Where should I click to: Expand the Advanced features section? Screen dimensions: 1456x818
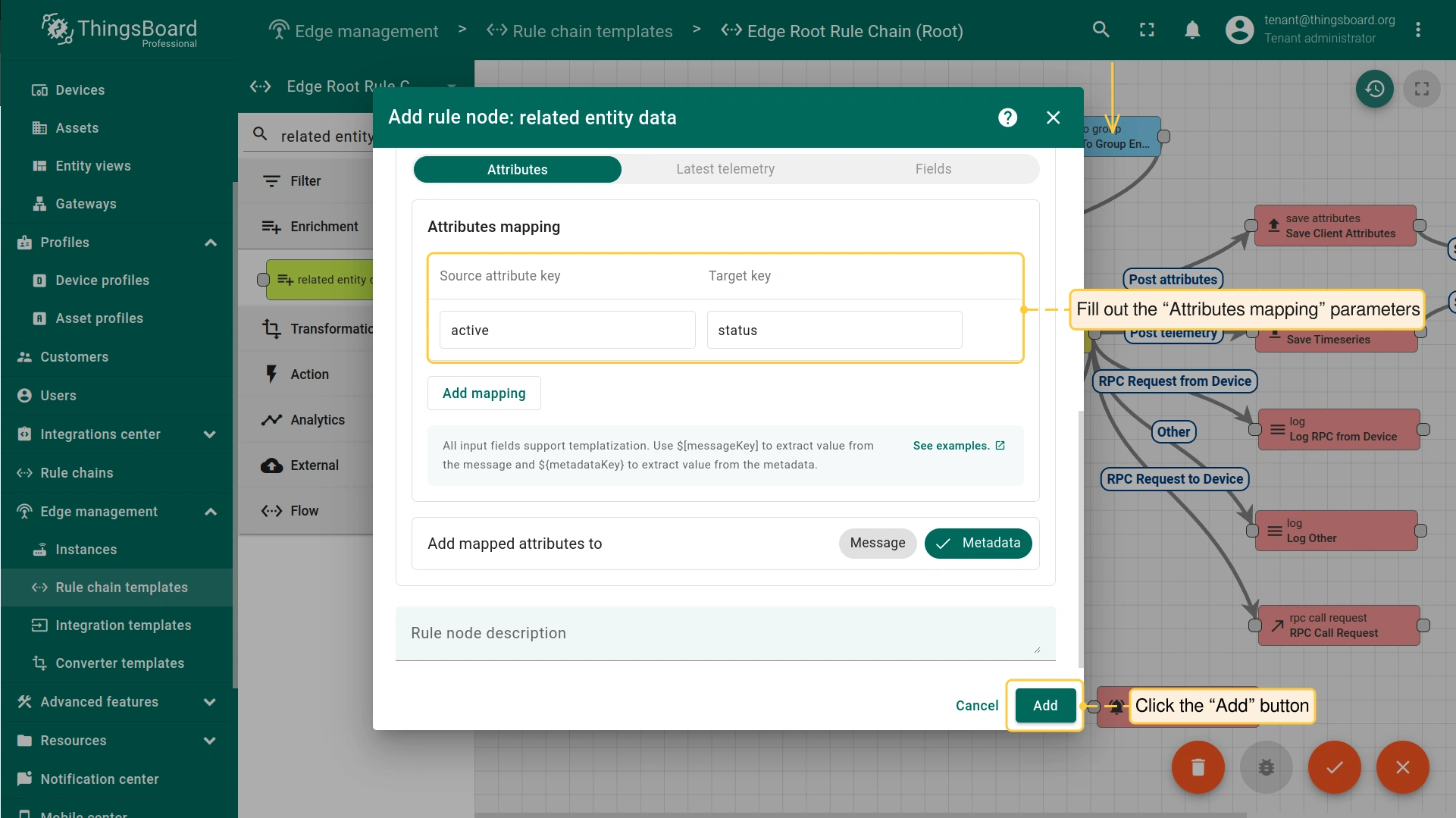(210, 702)
